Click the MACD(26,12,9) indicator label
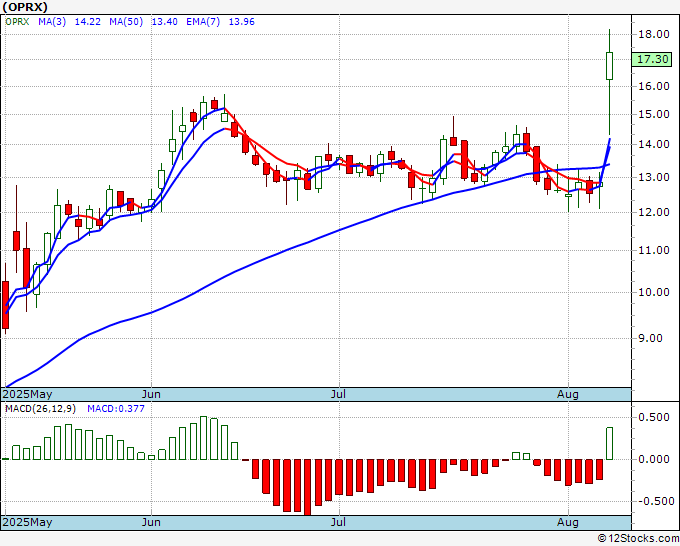This screenshot has height=546, width=680. click(x=40, y=409)
